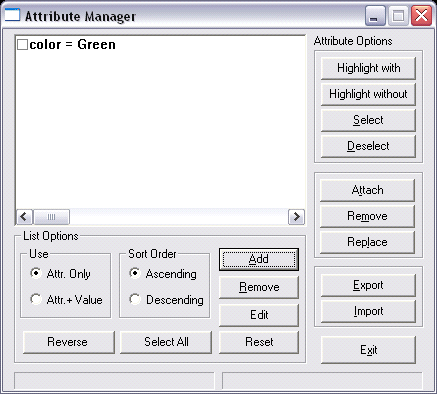Screen dimensions: 438x395
Task: Select the "color = Green" list entry text
Action: pos(72,45)
